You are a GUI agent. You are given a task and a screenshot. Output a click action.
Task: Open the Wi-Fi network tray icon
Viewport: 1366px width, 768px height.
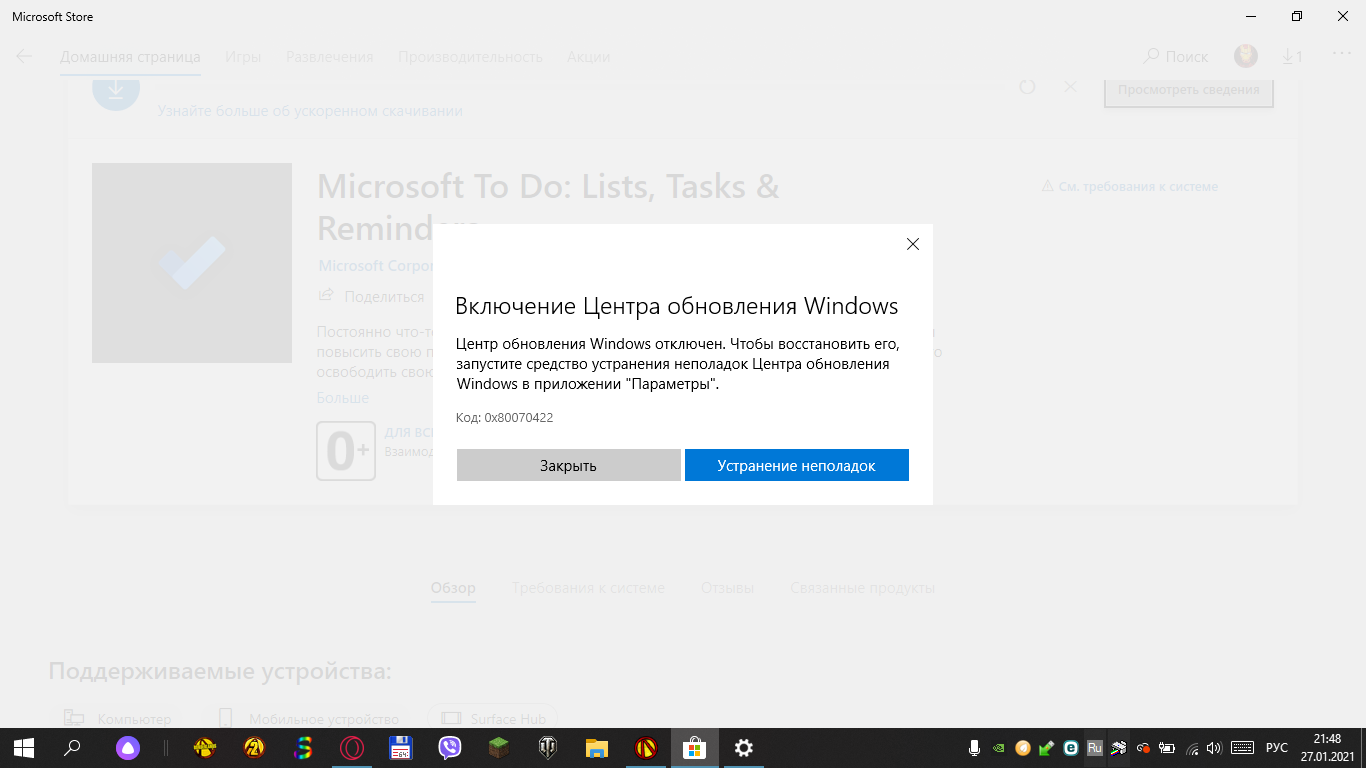(1191, 748)
